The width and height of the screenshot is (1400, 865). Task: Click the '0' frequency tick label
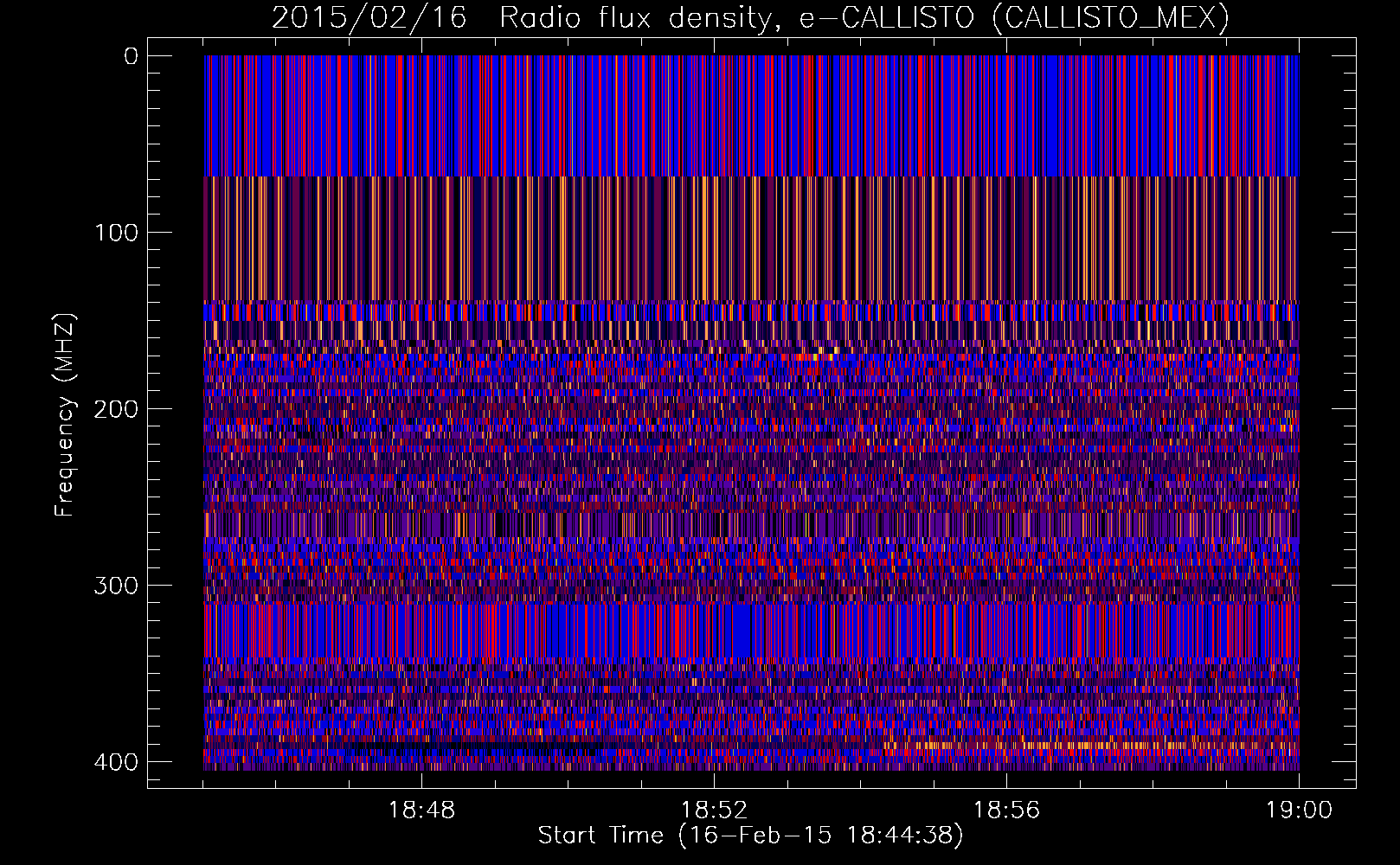click(x=132, y=56)
